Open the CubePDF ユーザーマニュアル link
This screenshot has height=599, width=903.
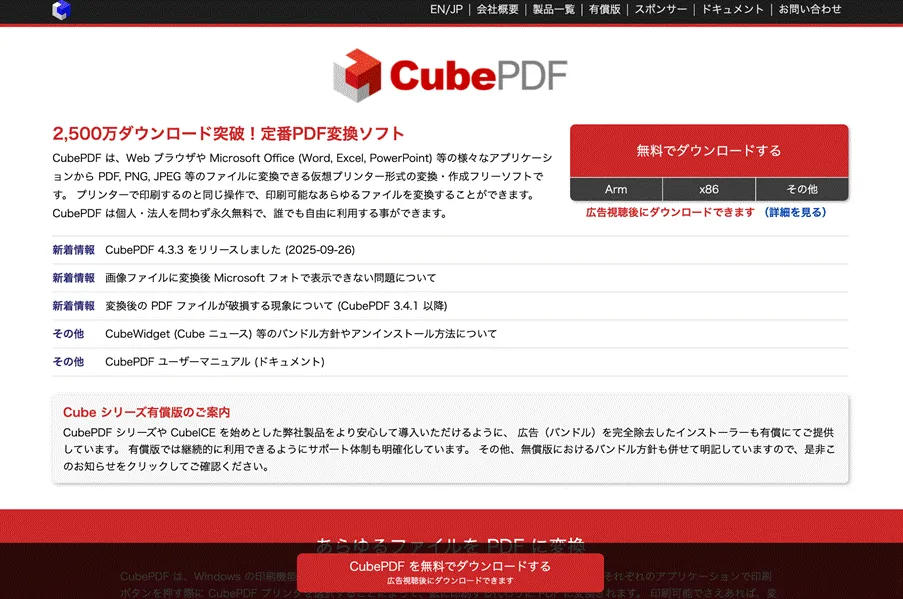[214, 362]
